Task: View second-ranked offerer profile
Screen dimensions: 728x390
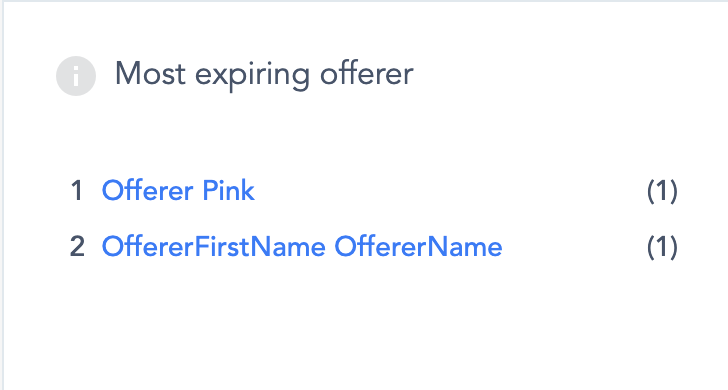Action: click(x=302, y=247)
